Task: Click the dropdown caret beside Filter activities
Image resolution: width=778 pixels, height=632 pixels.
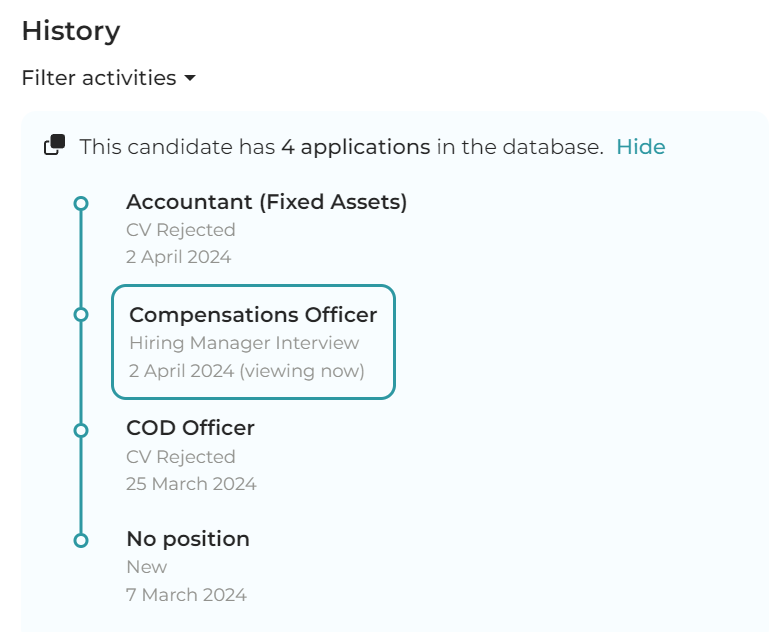Action: coord(190,78)
